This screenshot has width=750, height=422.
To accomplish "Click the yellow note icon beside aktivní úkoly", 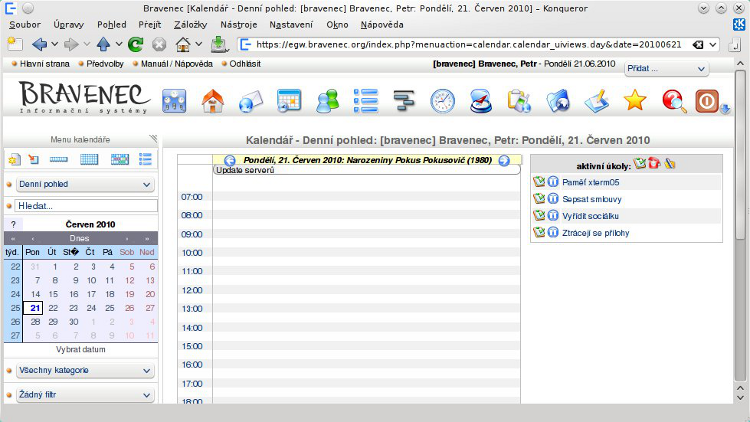I will 670,164.
